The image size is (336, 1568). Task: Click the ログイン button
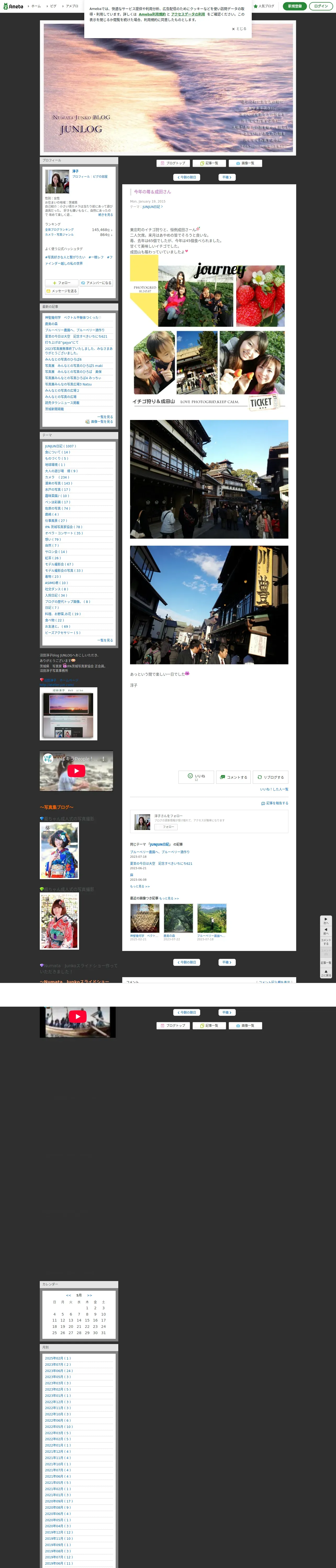point(321,6)
